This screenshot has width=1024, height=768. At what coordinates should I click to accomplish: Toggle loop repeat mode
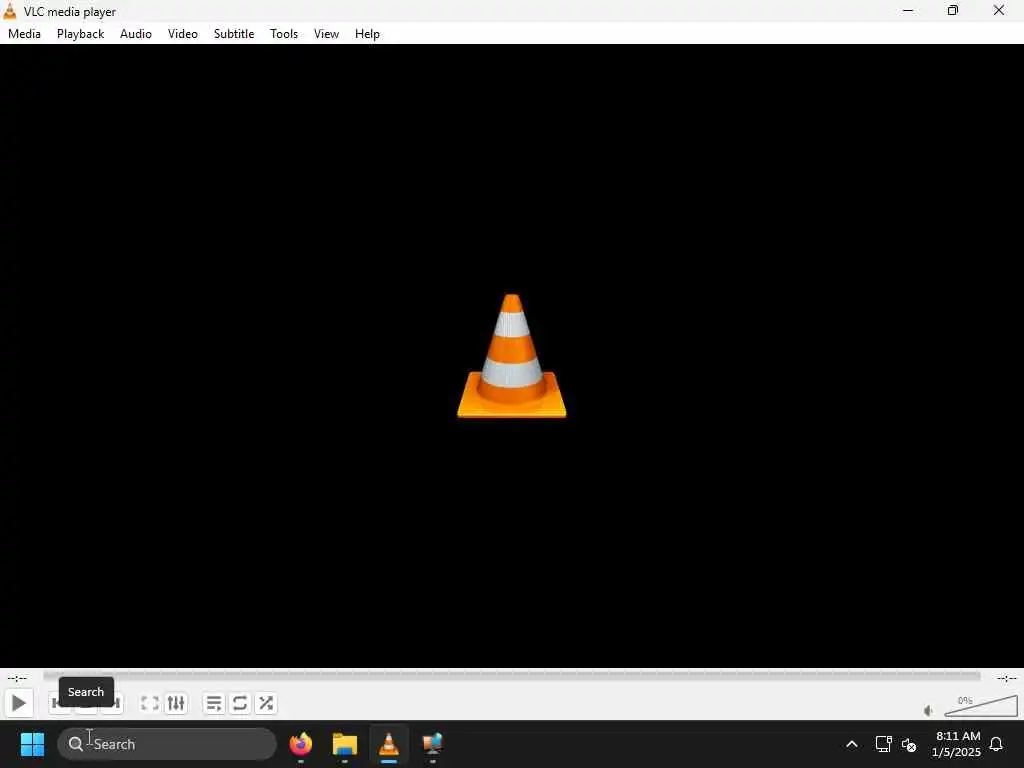click(x=240, y=703)
